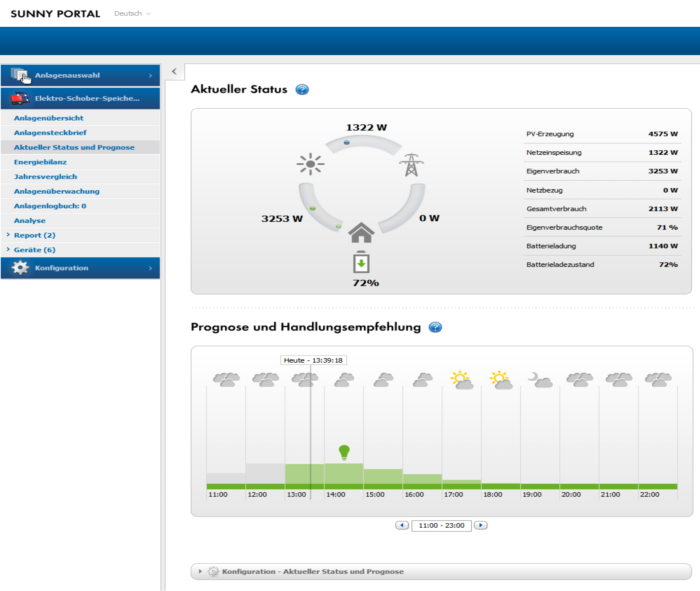The width and height of the screenshot is (700, 591).
Task: Expand the Report (2) tree item
Action: pos(8,235)
